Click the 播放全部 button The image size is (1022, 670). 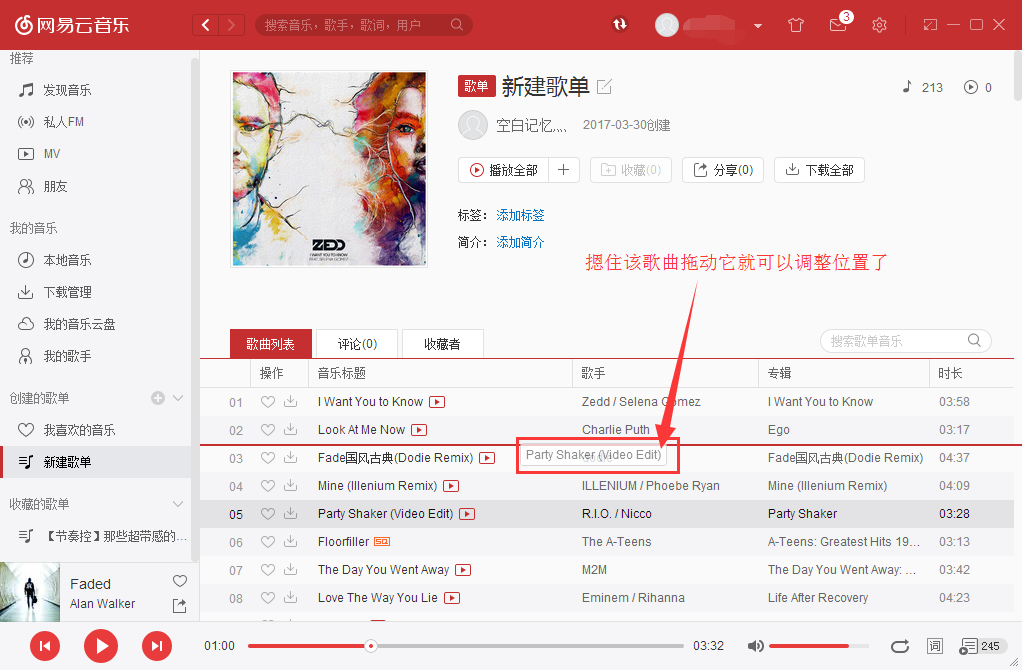[505, 169]
